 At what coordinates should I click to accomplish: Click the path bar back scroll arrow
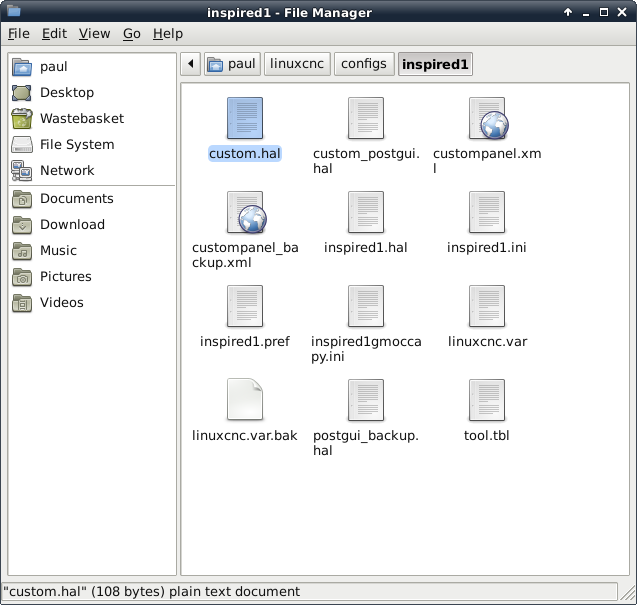click(191, 64)
